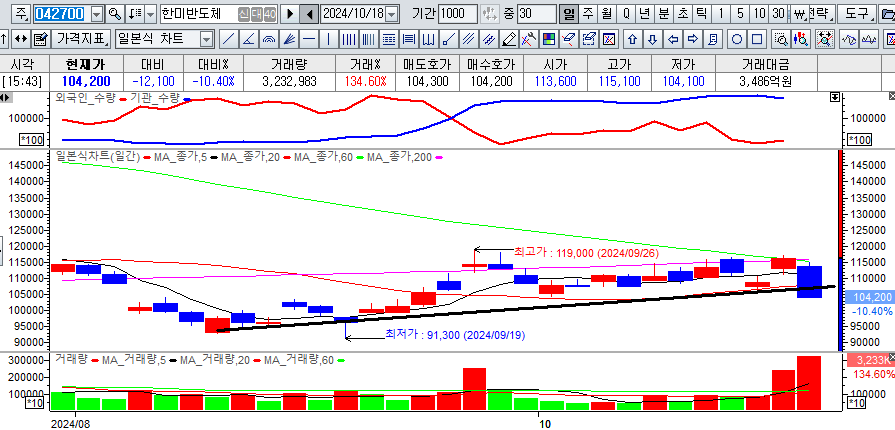Screen dimensions: 895x430
Task: Toggle daily (일) chart period
Action: coord(567,14)
